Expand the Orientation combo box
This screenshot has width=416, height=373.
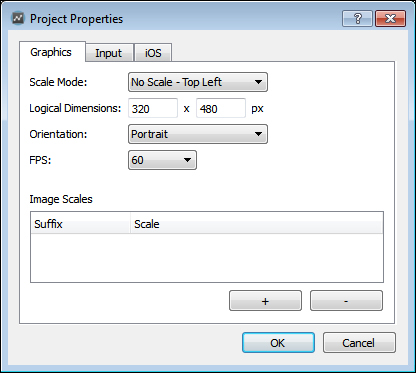pyautogui.click(x=198, y=134)
